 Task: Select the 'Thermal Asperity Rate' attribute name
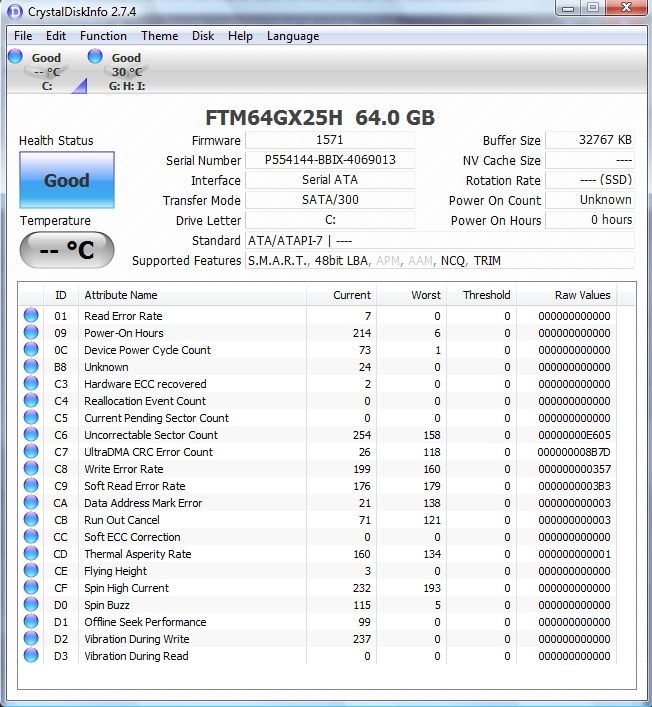(138, 554)
